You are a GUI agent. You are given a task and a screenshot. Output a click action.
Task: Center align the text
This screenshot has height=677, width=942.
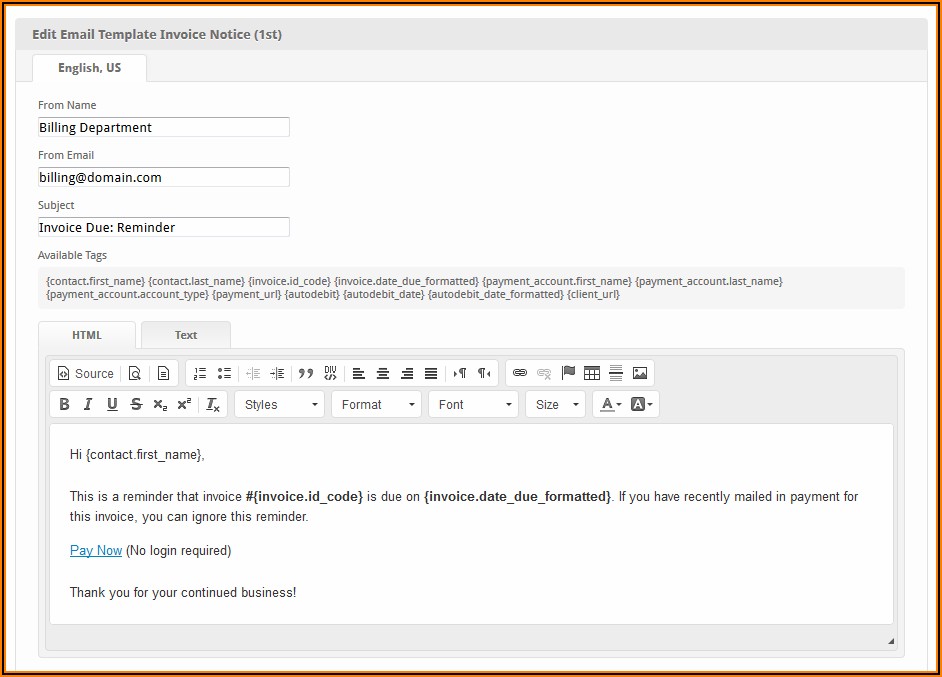pos(383,374)
